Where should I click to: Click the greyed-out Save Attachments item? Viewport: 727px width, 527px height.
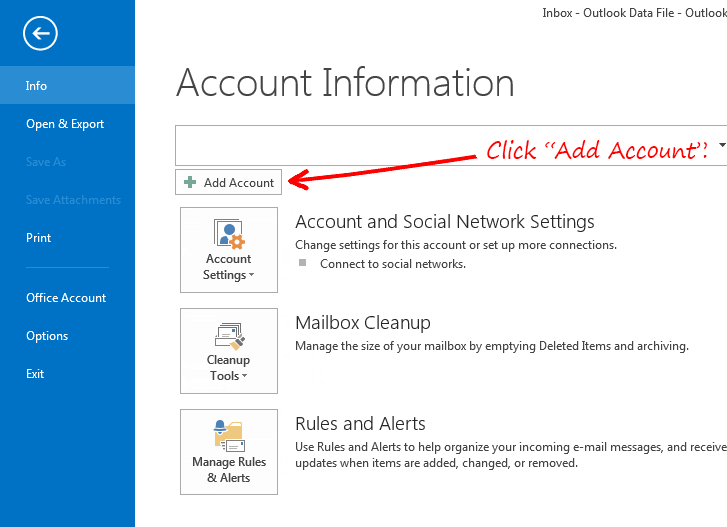73,200
